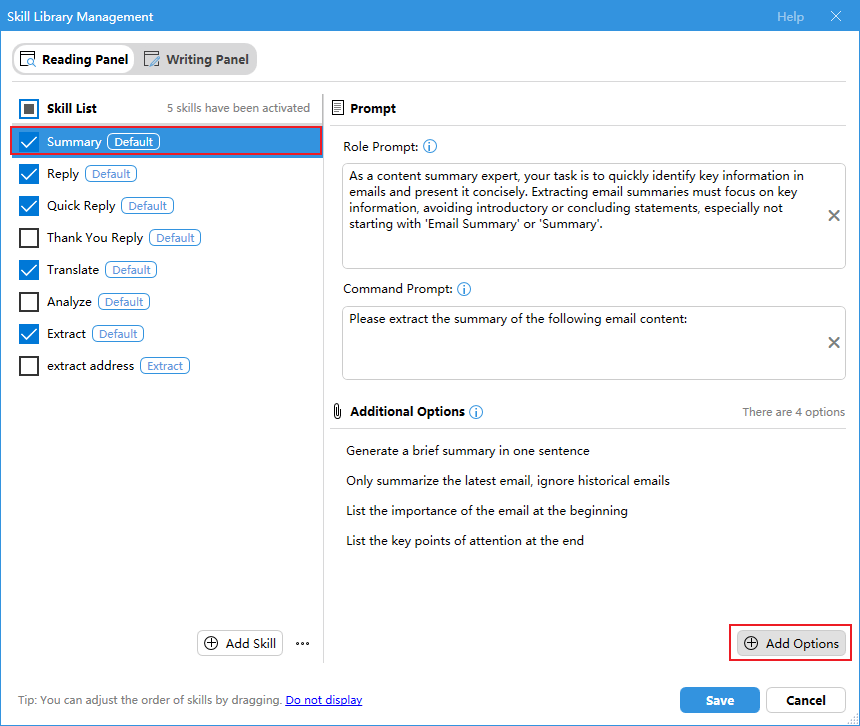Select 'Generate a brief summary in one sentence' option
This screenshot has height=726, width=860.
tap(468, 451)
